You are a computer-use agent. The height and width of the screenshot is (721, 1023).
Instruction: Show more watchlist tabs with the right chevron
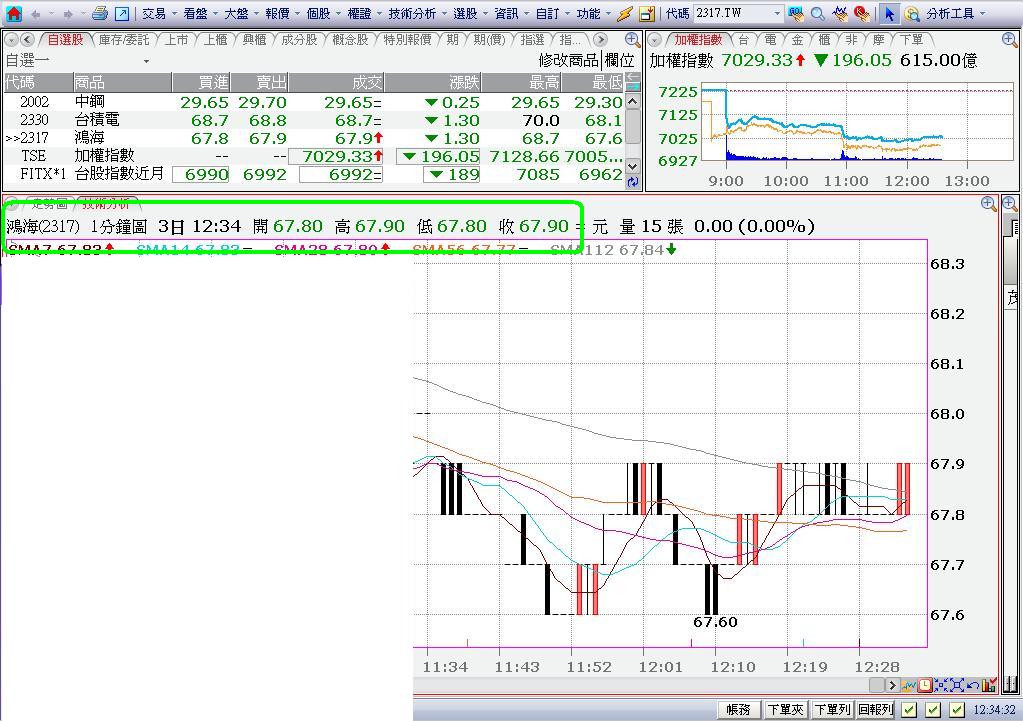coord(601,40)
